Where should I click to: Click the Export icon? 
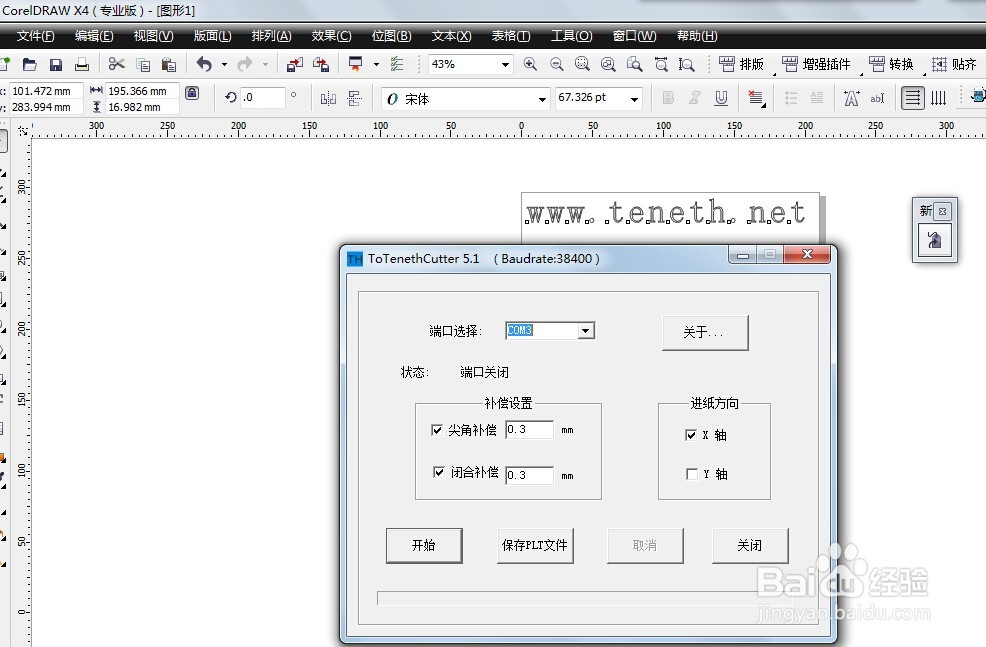(322, 64)
